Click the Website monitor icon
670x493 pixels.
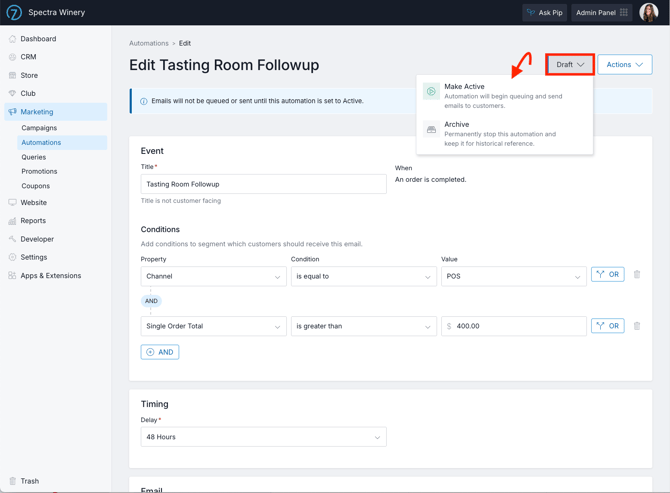point(12,202)
